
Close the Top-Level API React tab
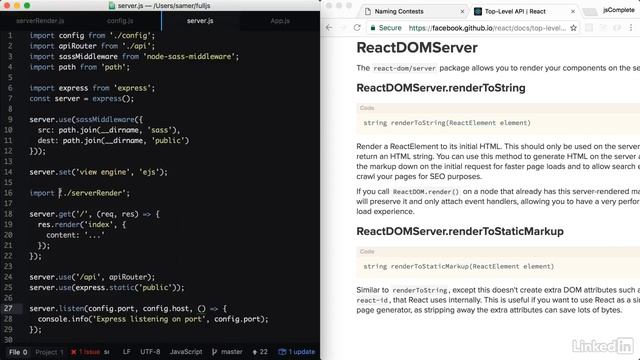coord(573,11)
